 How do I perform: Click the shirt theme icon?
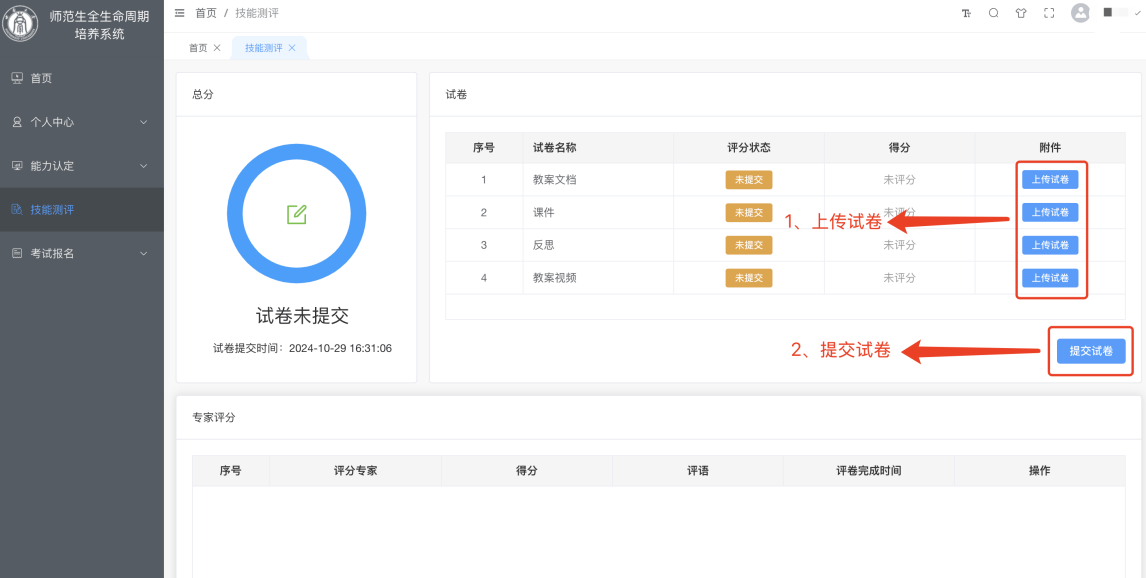click(1021, 13)
